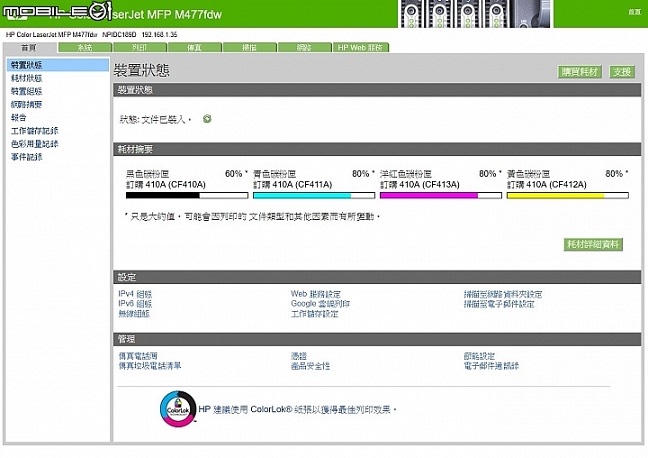This screenshot has height=458, width=648.
Task: Open the 掃描至電子郵件設定 link
Action: click(x=499, y=304)
